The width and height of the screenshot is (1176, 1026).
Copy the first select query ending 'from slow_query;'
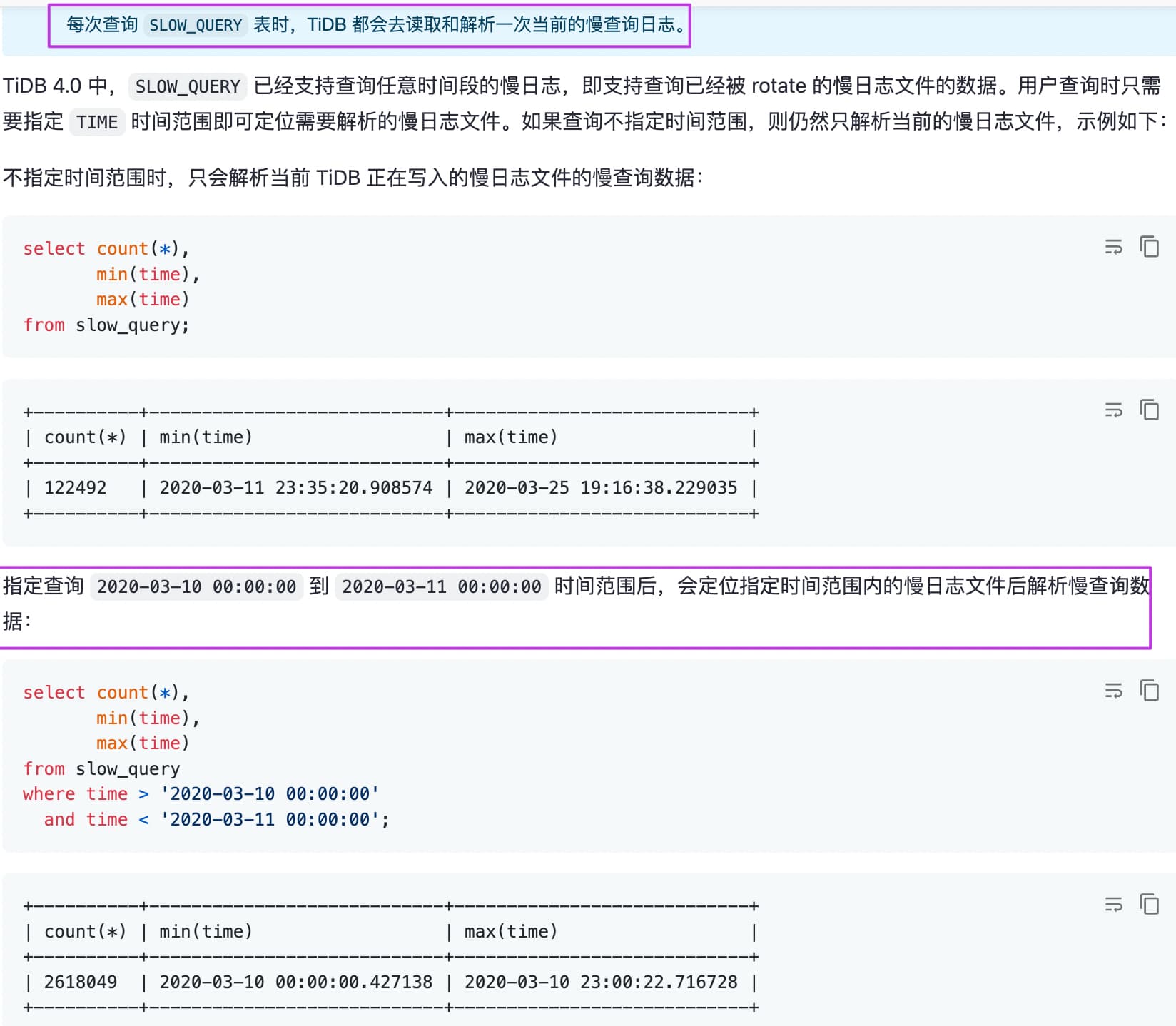click(1149, 247)
